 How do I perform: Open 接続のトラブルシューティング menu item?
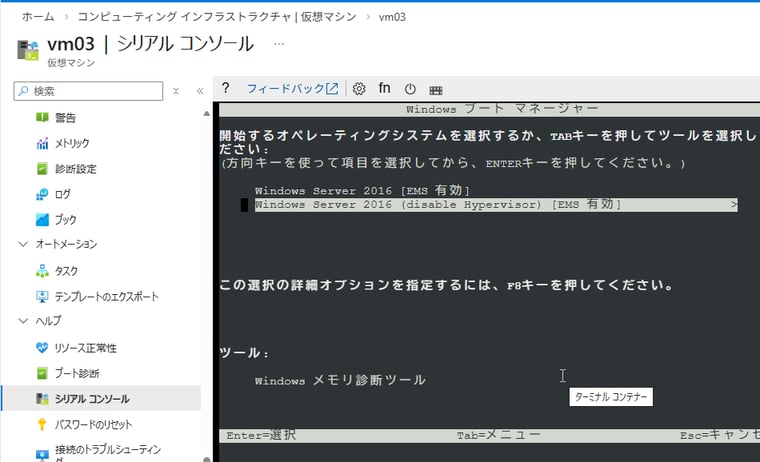point(108,455)
